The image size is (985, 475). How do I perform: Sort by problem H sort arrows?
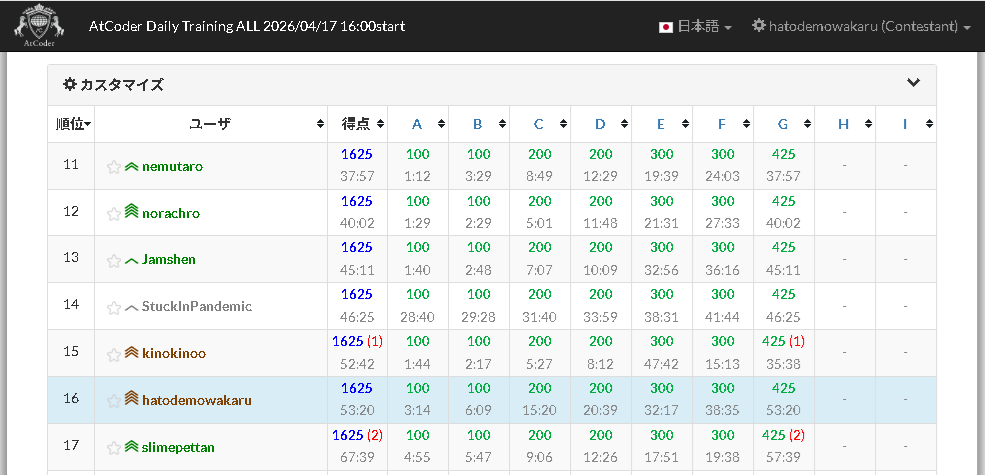click(x=868, y=124)
